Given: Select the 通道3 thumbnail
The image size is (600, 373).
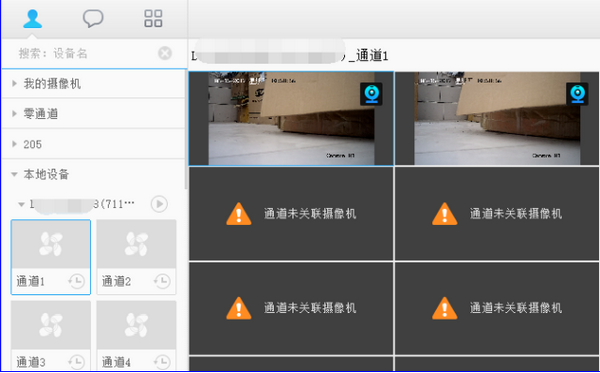Looking at the screenshot, I should point(51,336).
